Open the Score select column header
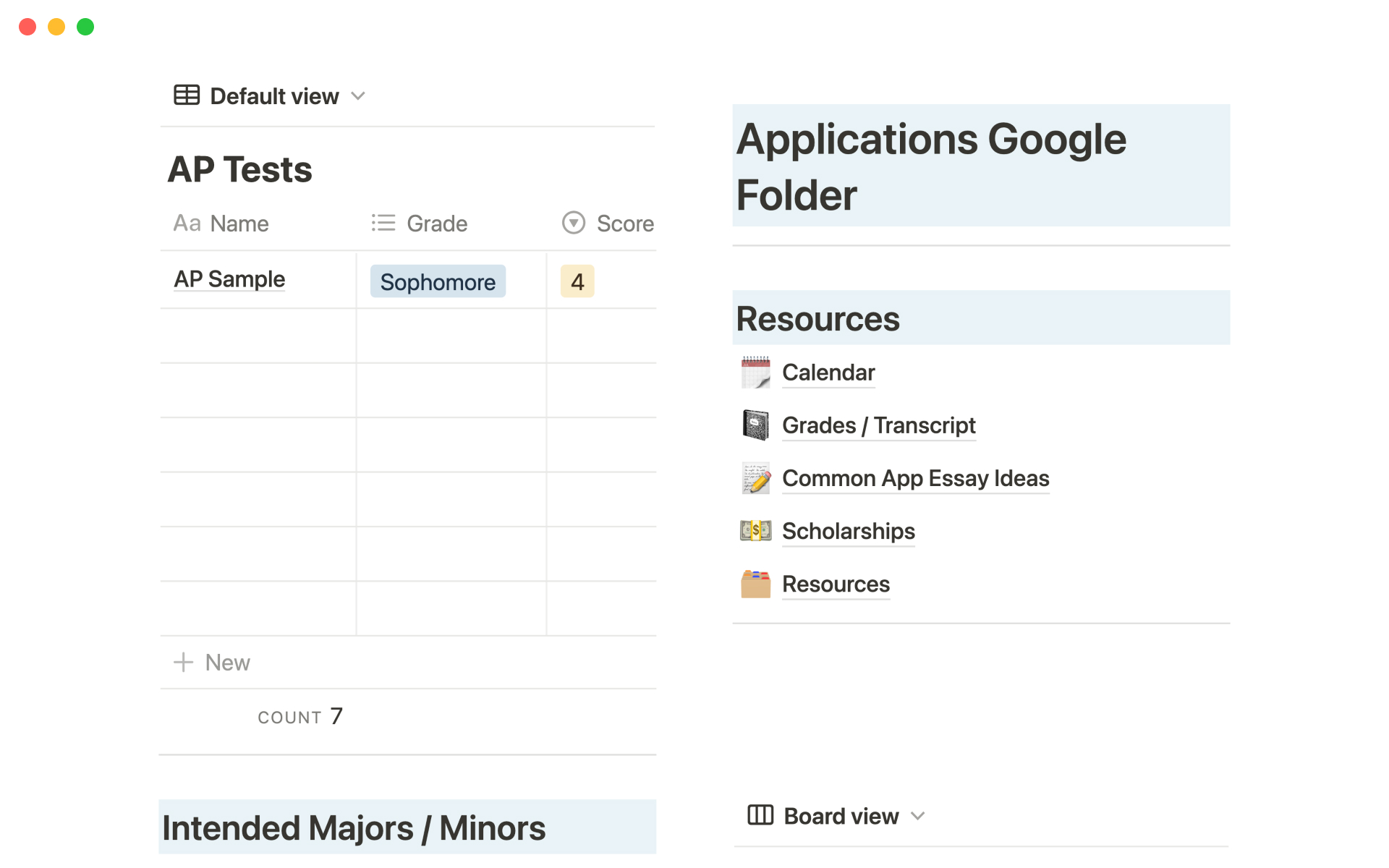This screenshot has width=1389, height=868. coord(608,224)
